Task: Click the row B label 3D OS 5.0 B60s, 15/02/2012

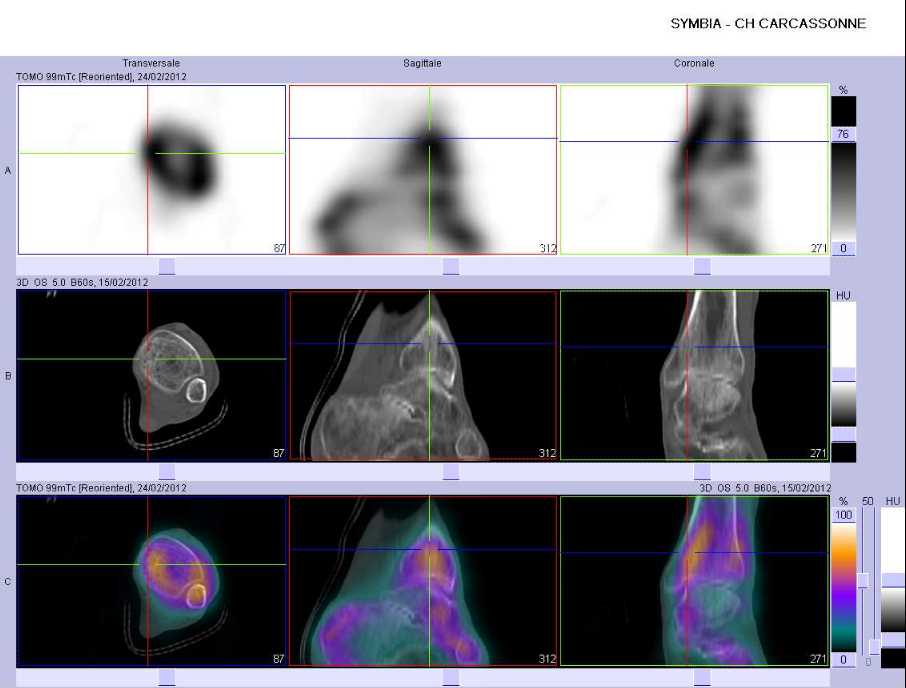Action: 82,282
